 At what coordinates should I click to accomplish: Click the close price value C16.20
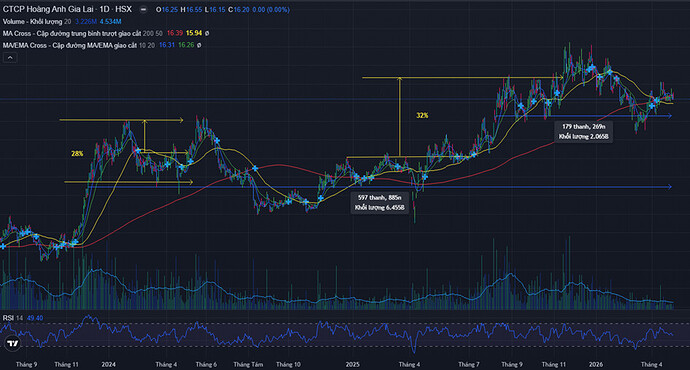point(239,10)
